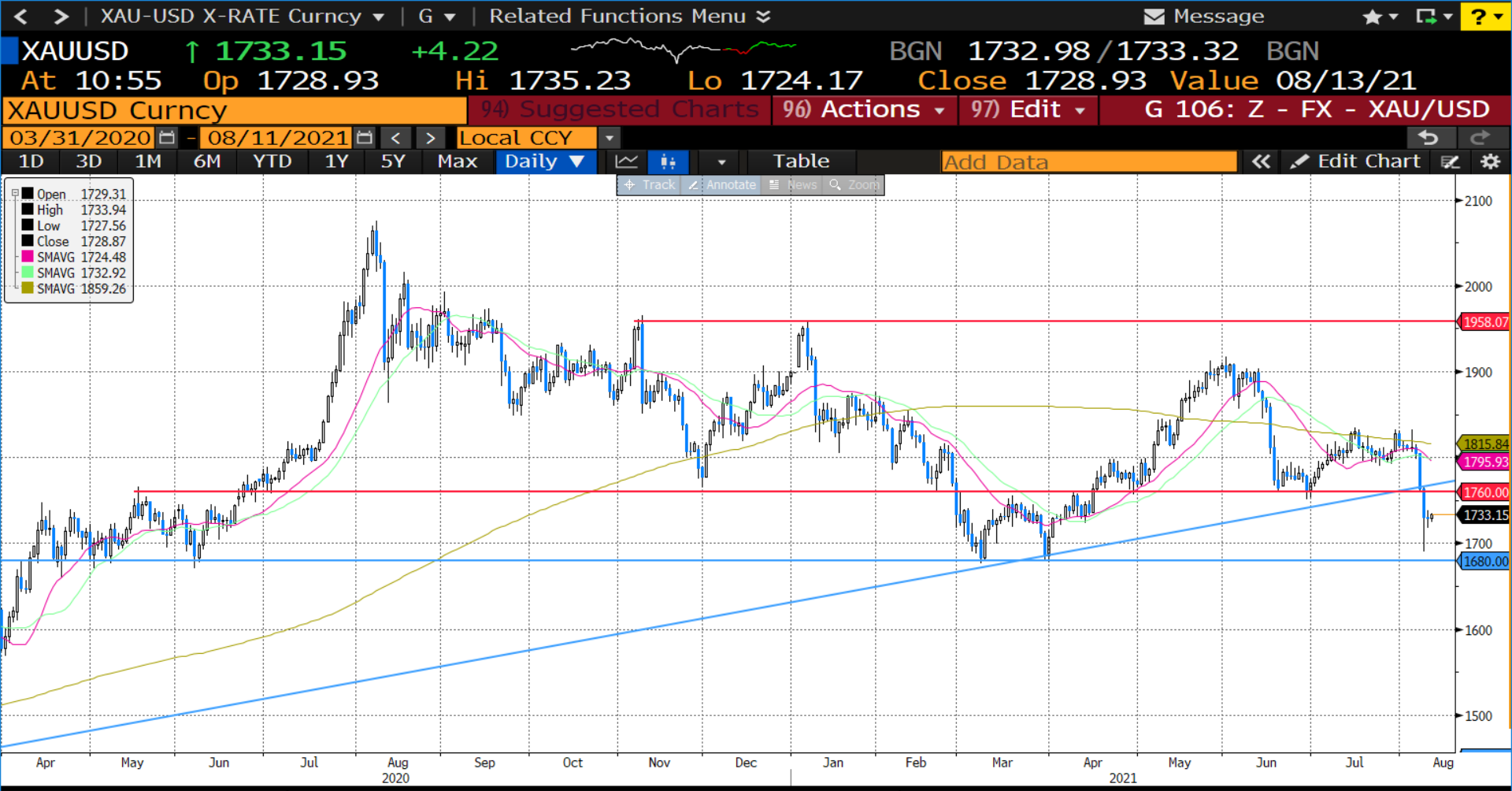Open the yellow help question mark
Viewport: 1512px width, 791px height.
point(1479,17)
